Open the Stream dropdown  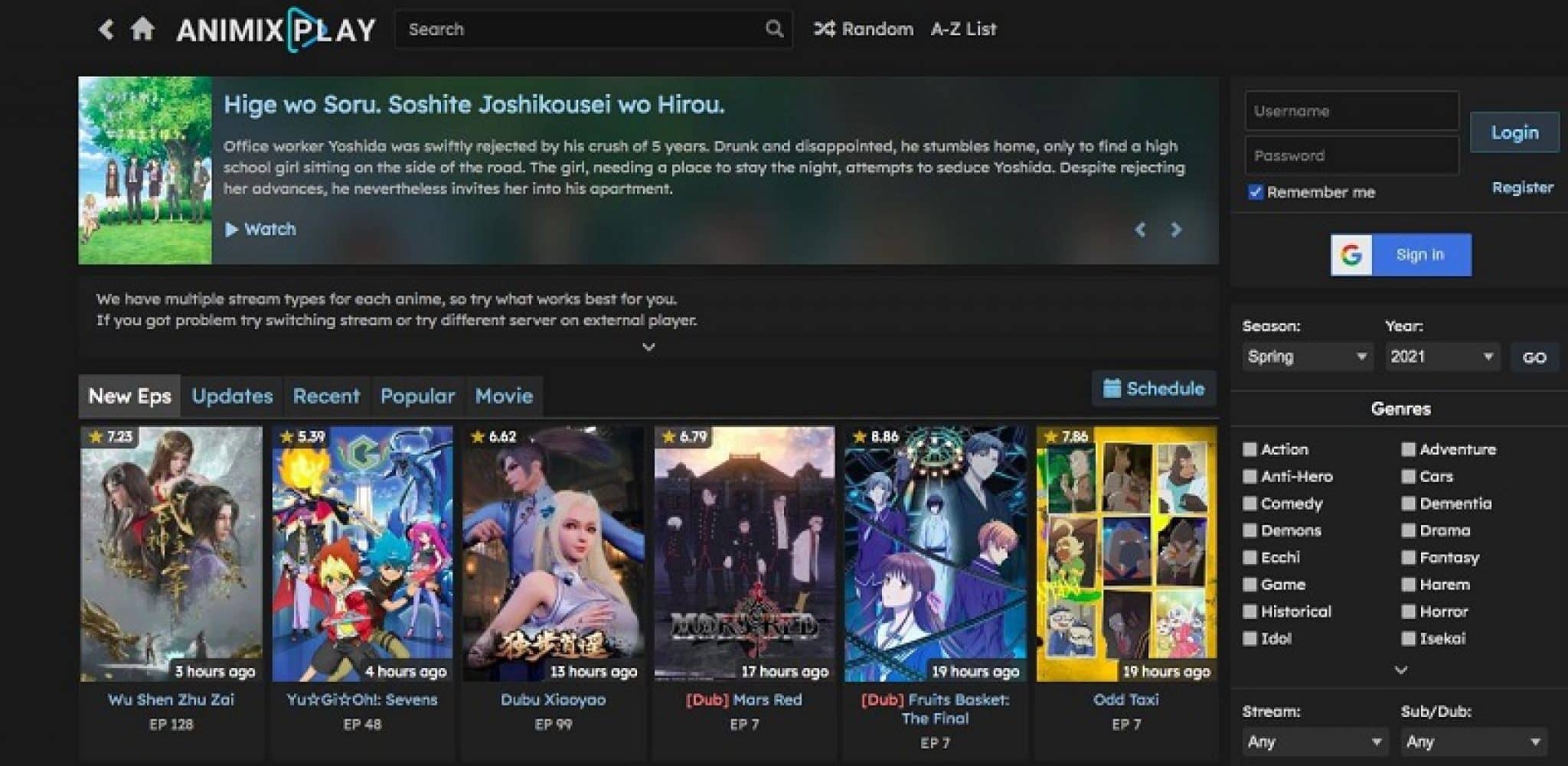1315,742
